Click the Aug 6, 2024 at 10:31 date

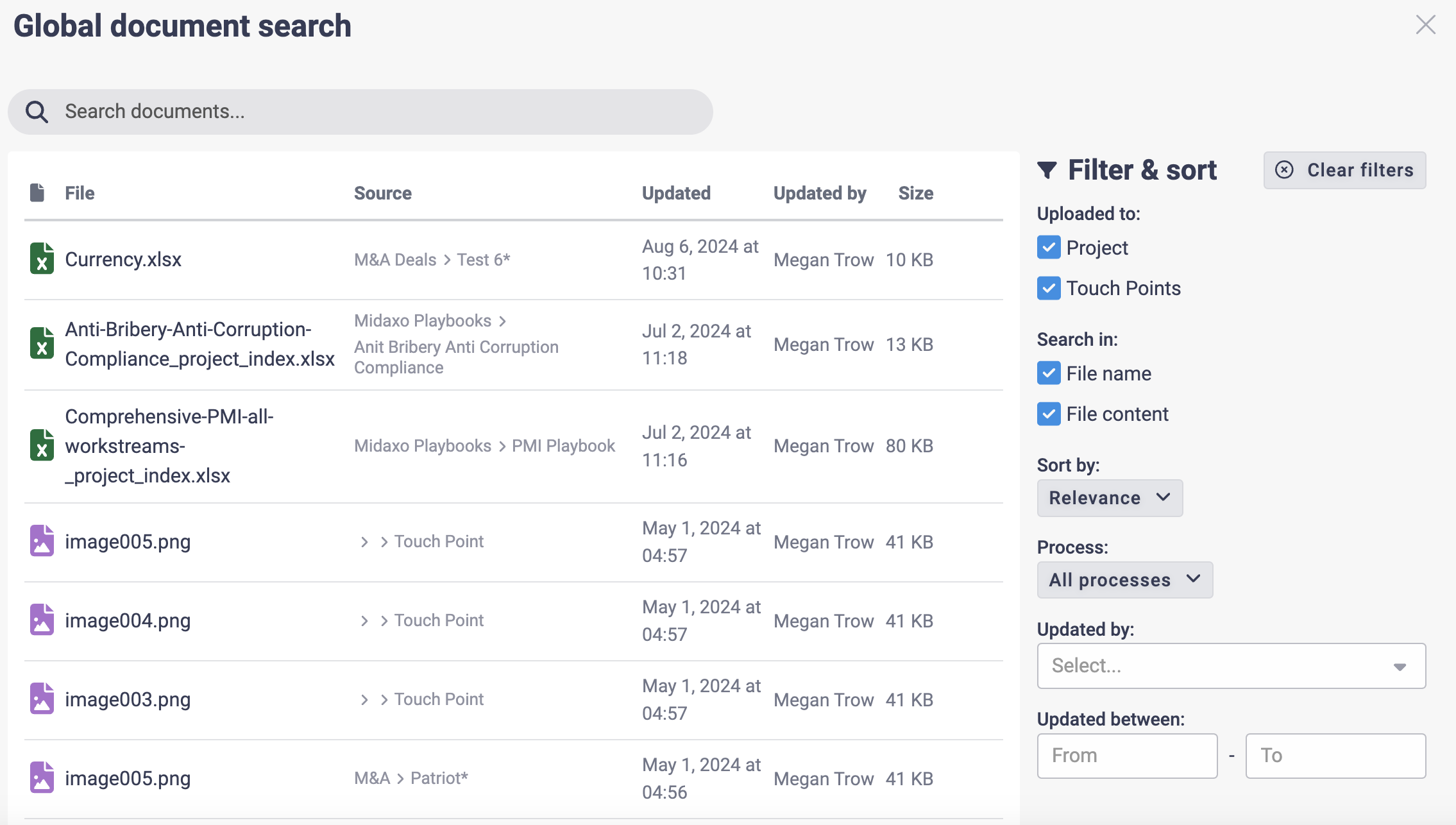(700, 260)
